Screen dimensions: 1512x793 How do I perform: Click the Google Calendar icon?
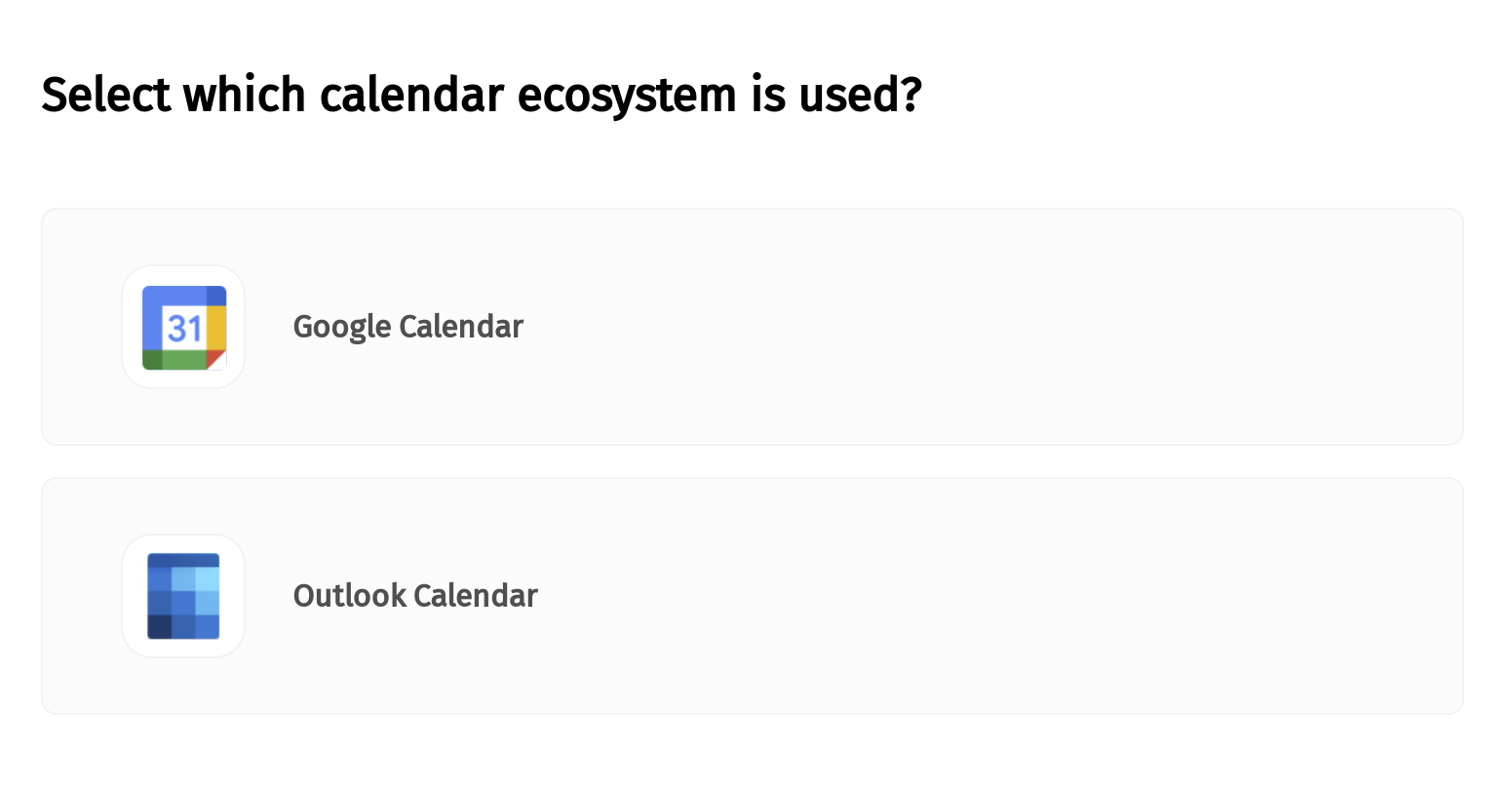tap(184, 328)
